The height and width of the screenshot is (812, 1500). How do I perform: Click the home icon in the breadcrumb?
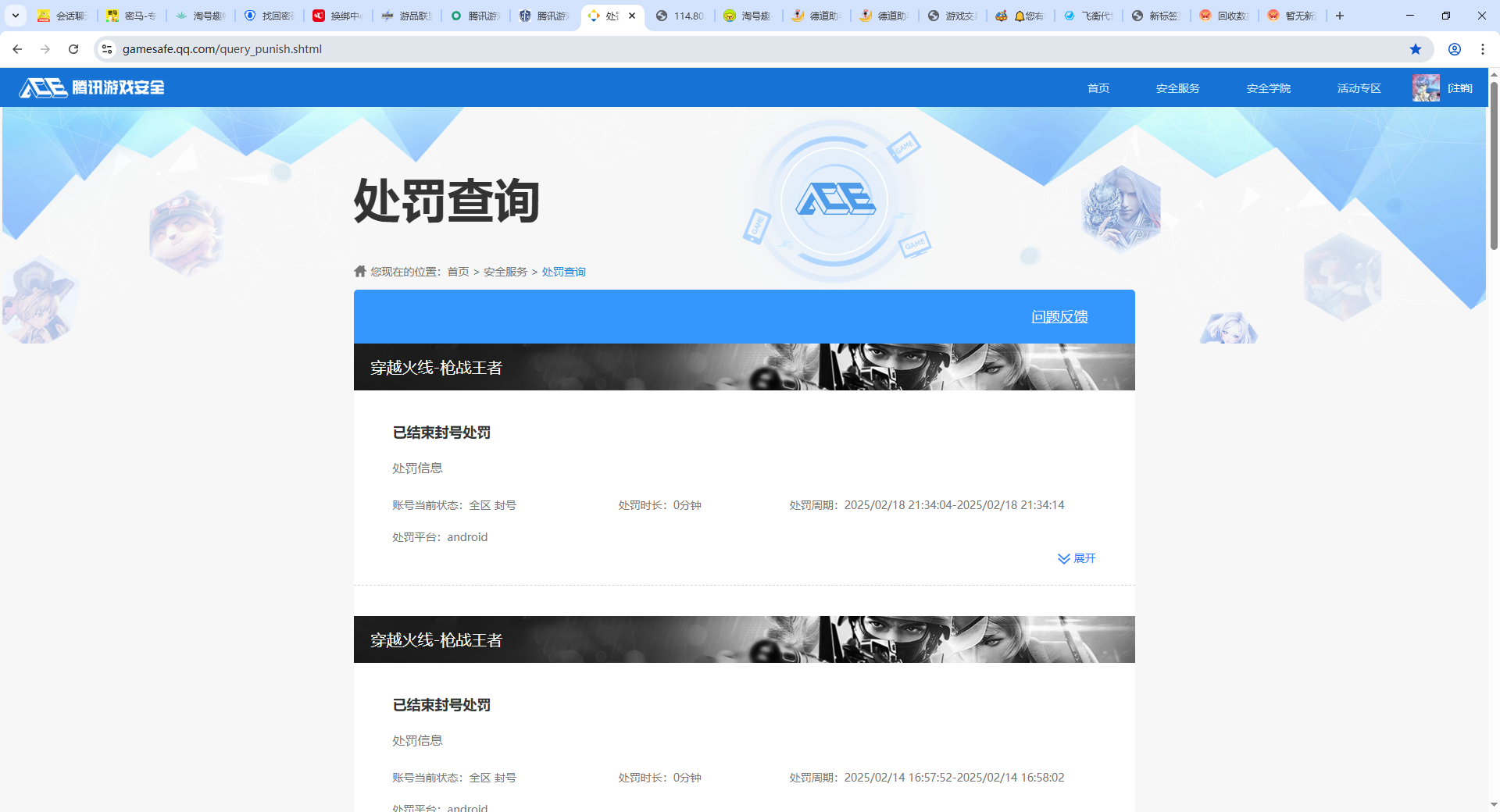[359, 271]
